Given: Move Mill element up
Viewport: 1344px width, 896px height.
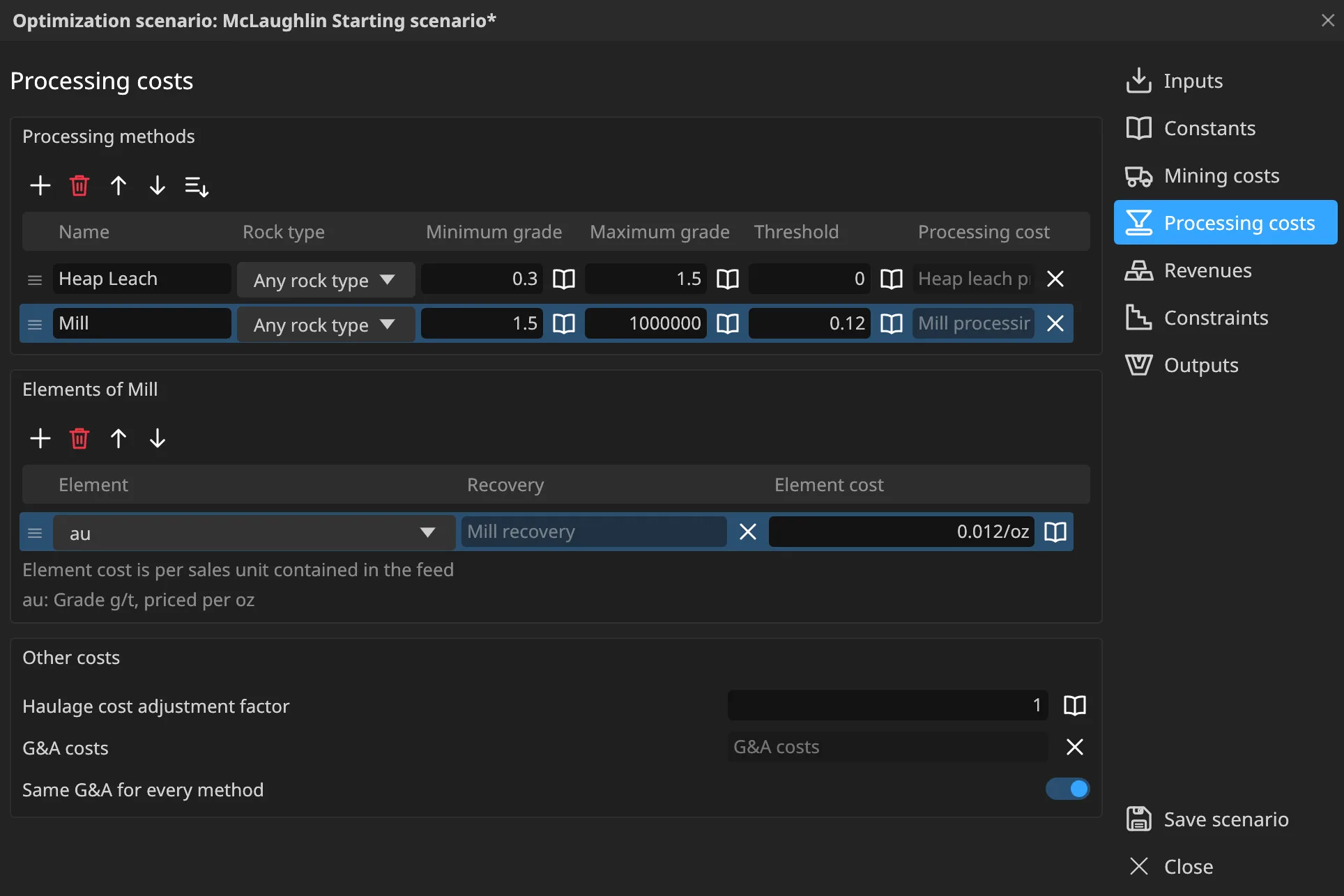Looking at the screenshot, I should (119, 438).
